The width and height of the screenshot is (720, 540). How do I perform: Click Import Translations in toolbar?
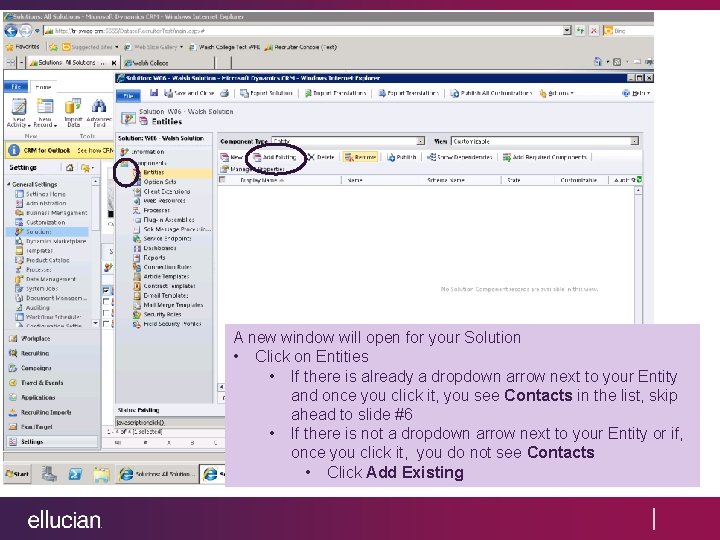point(336,93)
